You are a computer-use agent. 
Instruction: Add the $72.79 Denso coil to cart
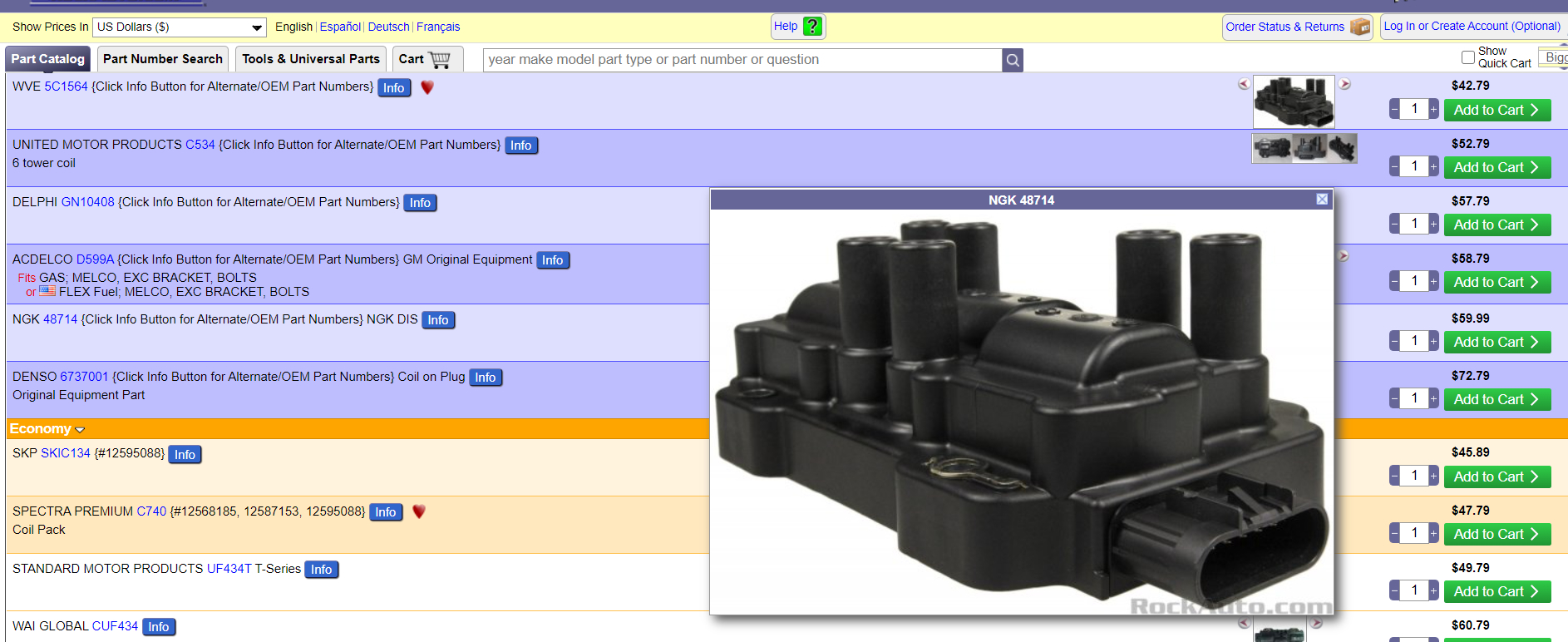(1497, 399)
